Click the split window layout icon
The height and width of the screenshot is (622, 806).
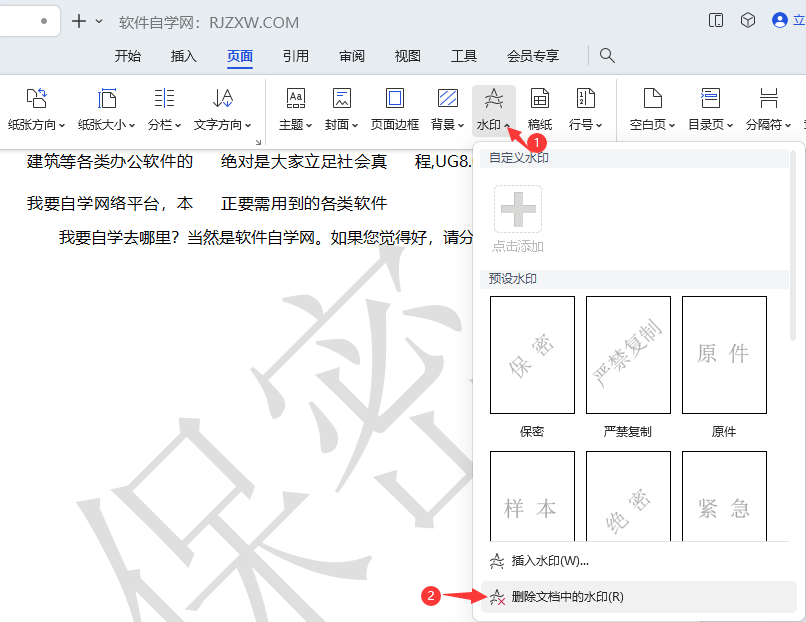click(716, 20)
